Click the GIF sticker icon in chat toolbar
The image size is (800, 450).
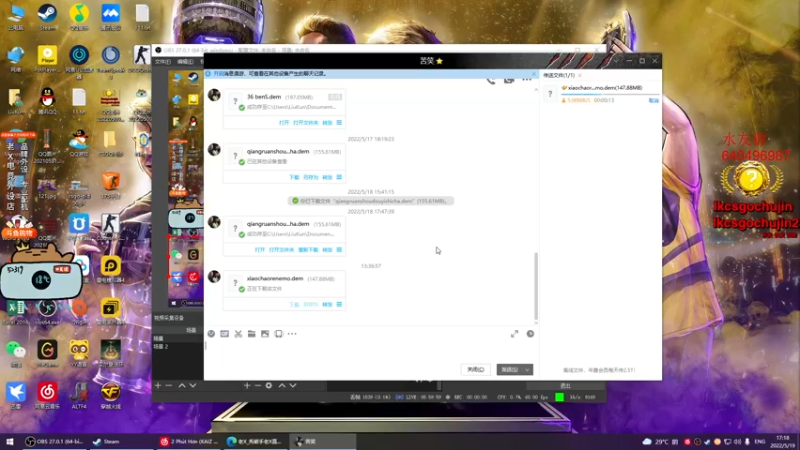(224, 334)
